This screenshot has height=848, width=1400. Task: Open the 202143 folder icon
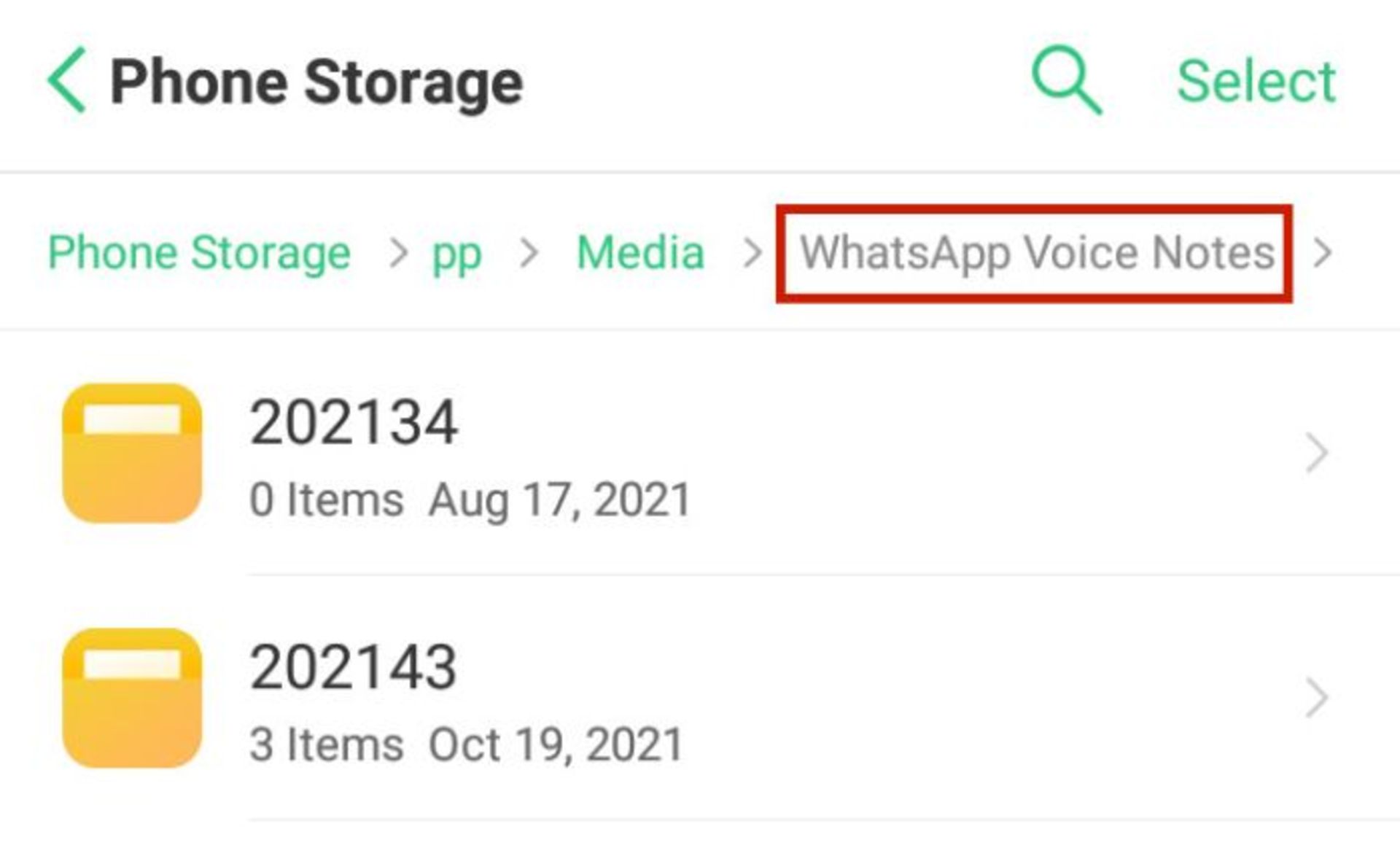point(132,697)
